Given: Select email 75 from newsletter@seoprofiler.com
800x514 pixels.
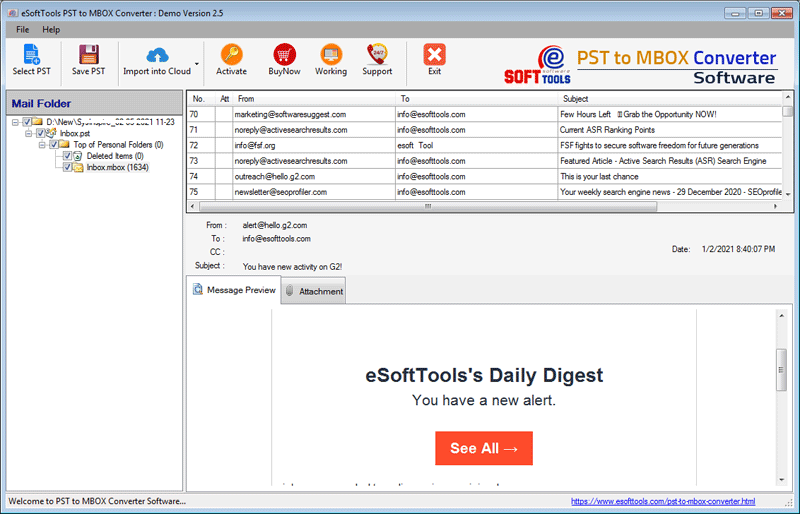Looking at the screenshot, I should pyautogui.click(x=484, y=192).
